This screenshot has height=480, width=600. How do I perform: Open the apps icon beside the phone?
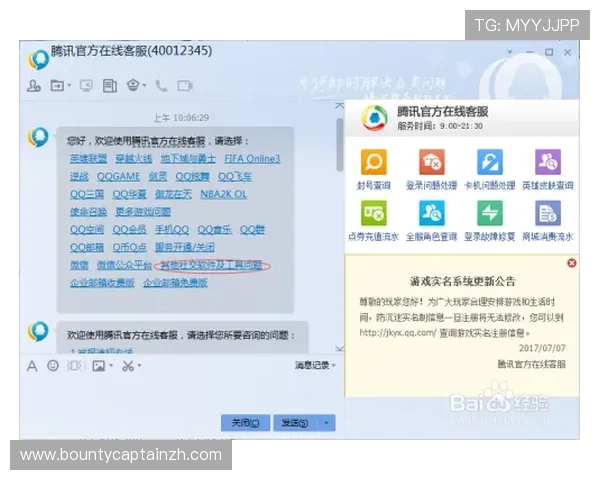133,85
